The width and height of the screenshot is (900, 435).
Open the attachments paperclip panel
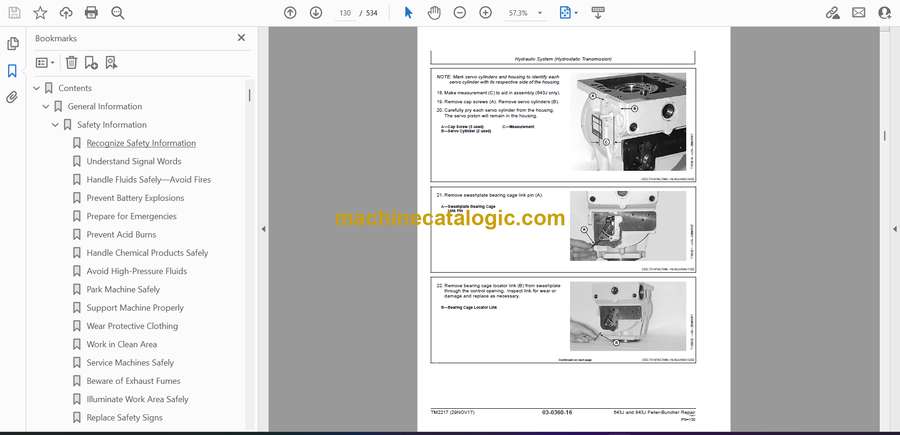click(12, 97)
